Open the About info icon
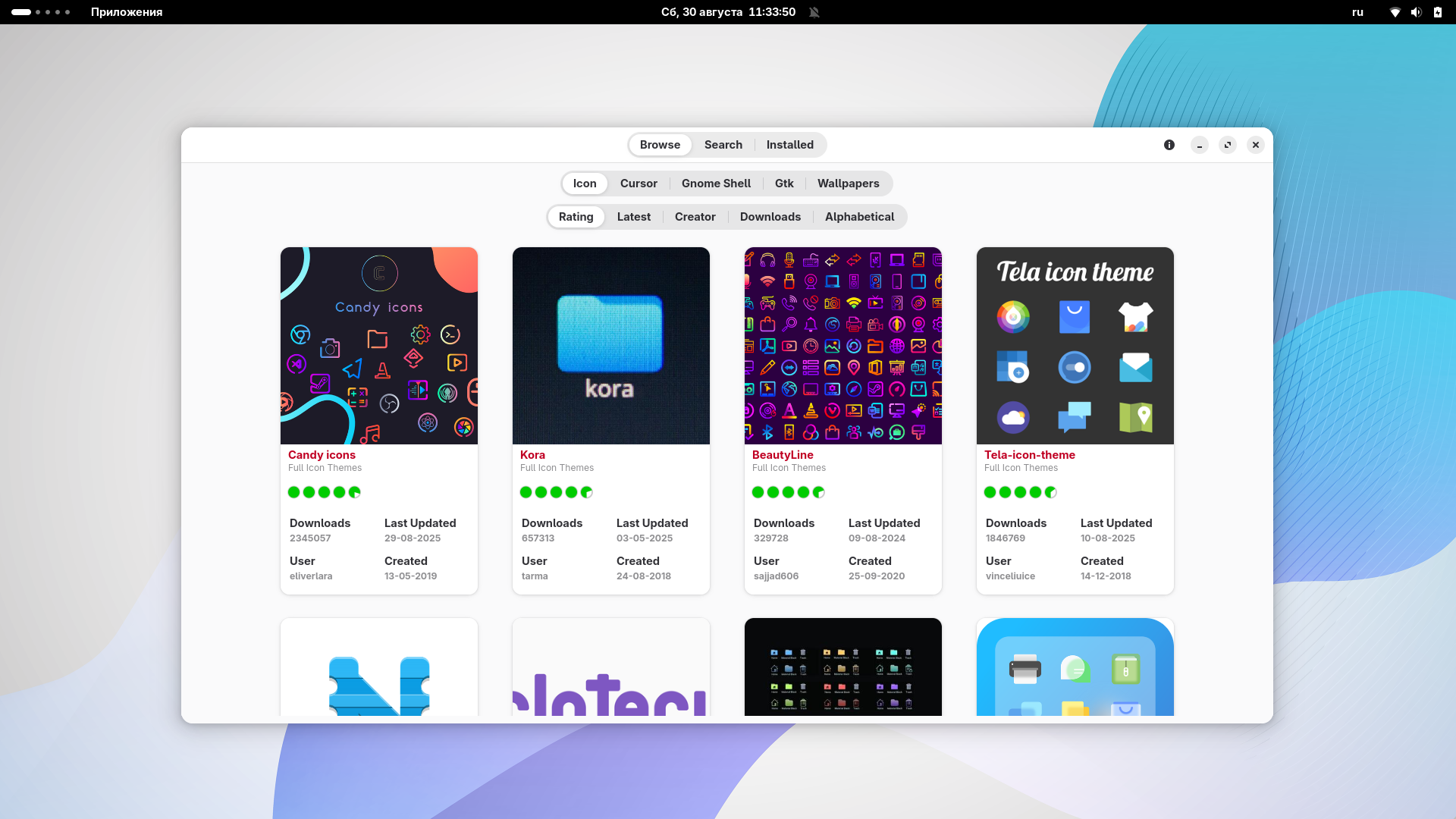The height and width of the screenshot is (819, 1456). point(1169,145)
